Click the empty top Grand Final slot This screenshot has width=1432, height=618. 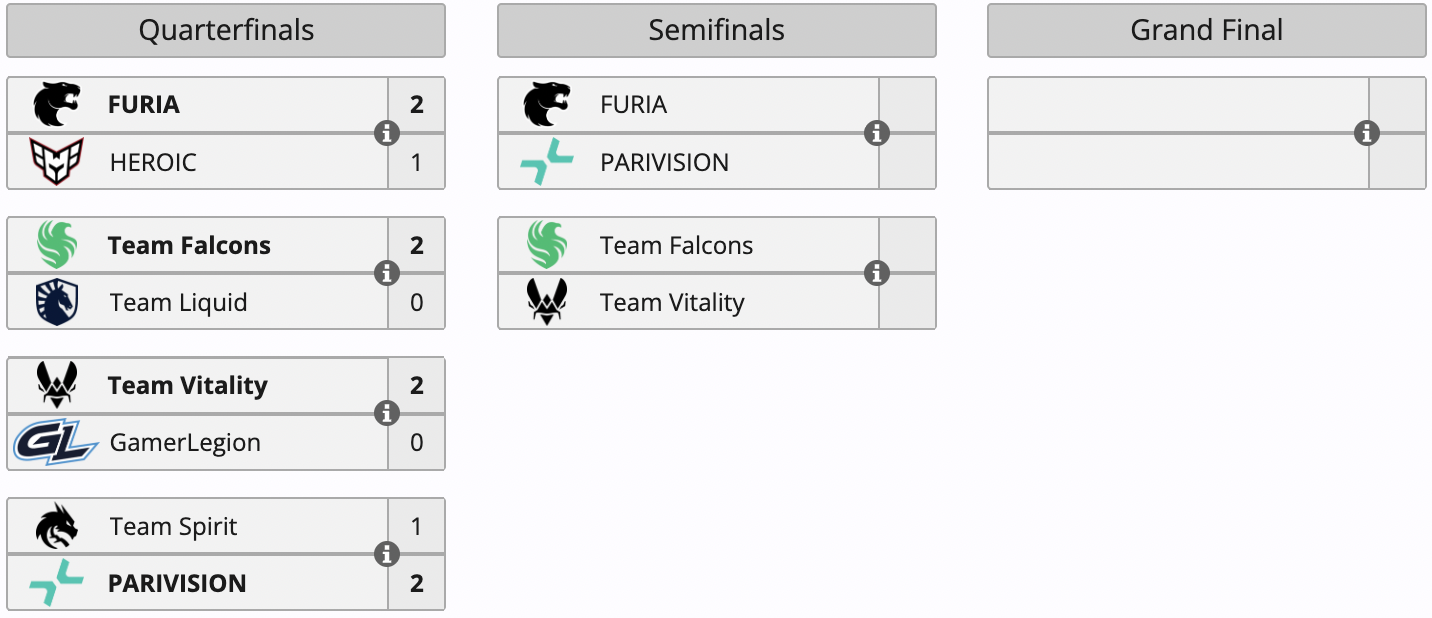tap(1177, 105)
